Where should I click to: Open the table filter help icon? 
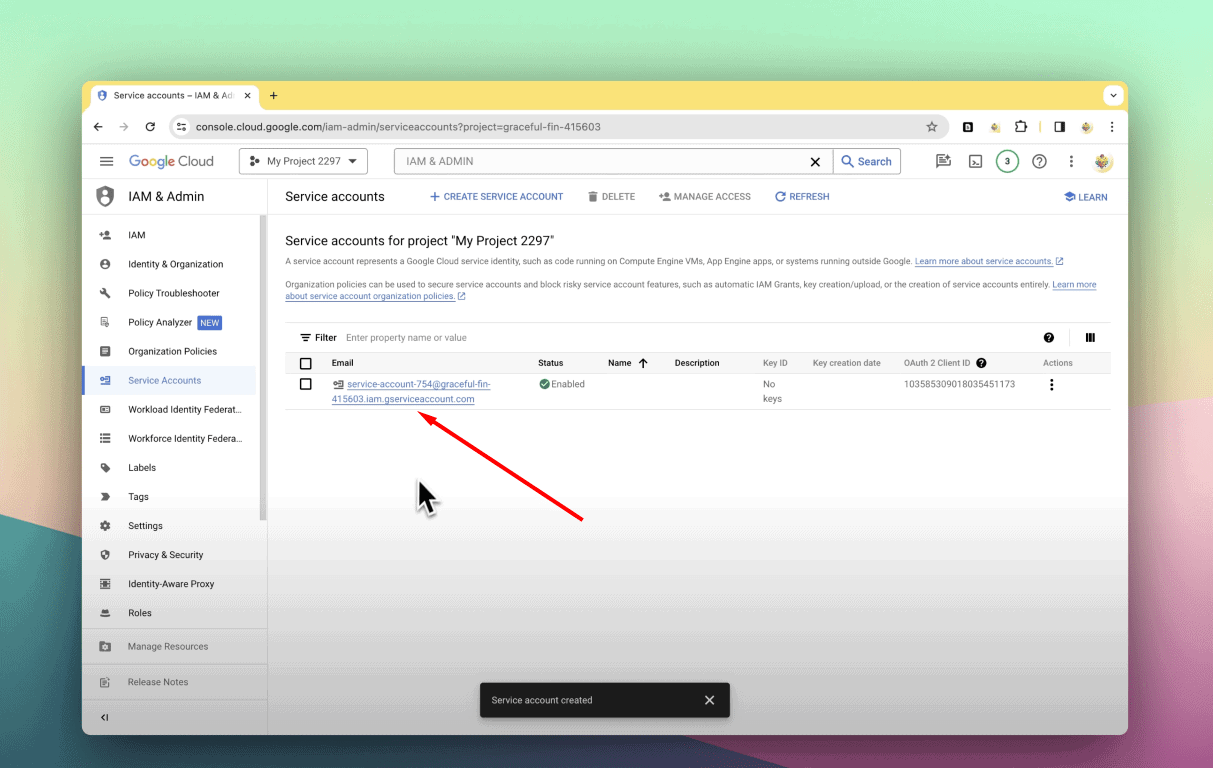coord(1049,338)
